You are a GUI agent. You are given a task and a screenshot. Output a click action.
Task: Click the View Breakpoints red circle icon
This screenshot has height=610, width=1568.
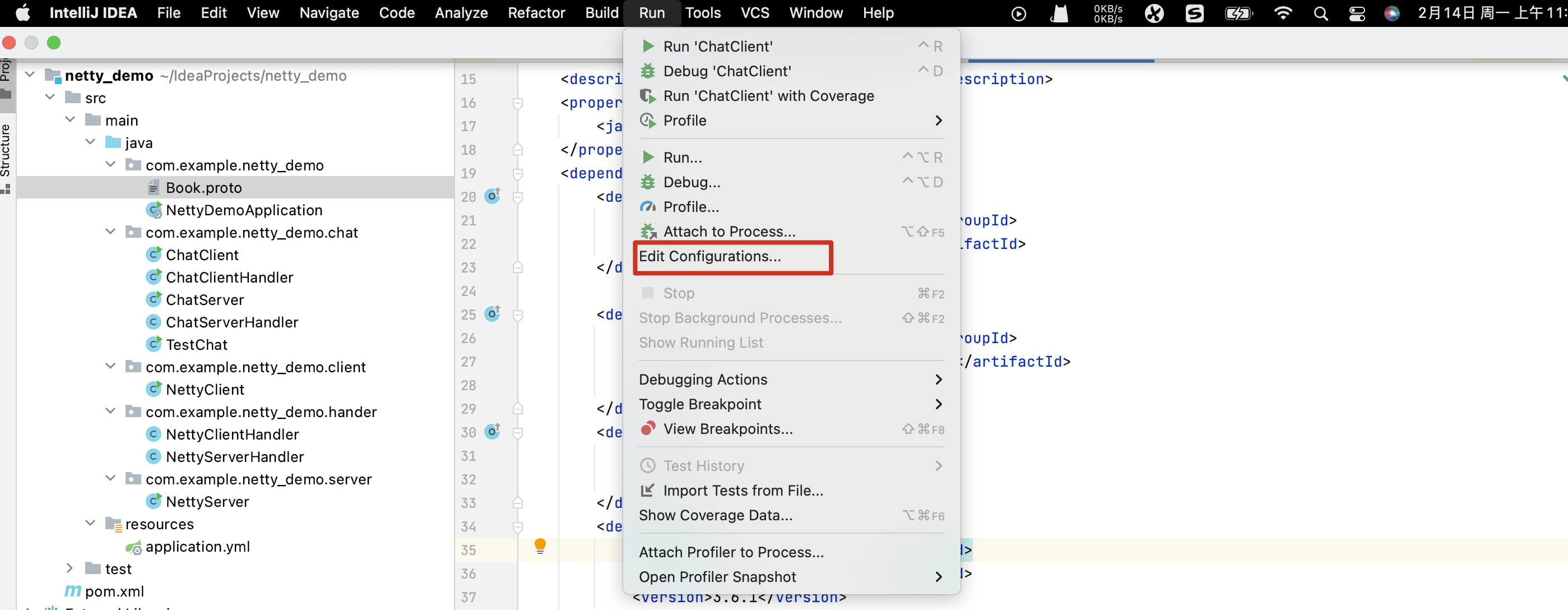[648, 428]
